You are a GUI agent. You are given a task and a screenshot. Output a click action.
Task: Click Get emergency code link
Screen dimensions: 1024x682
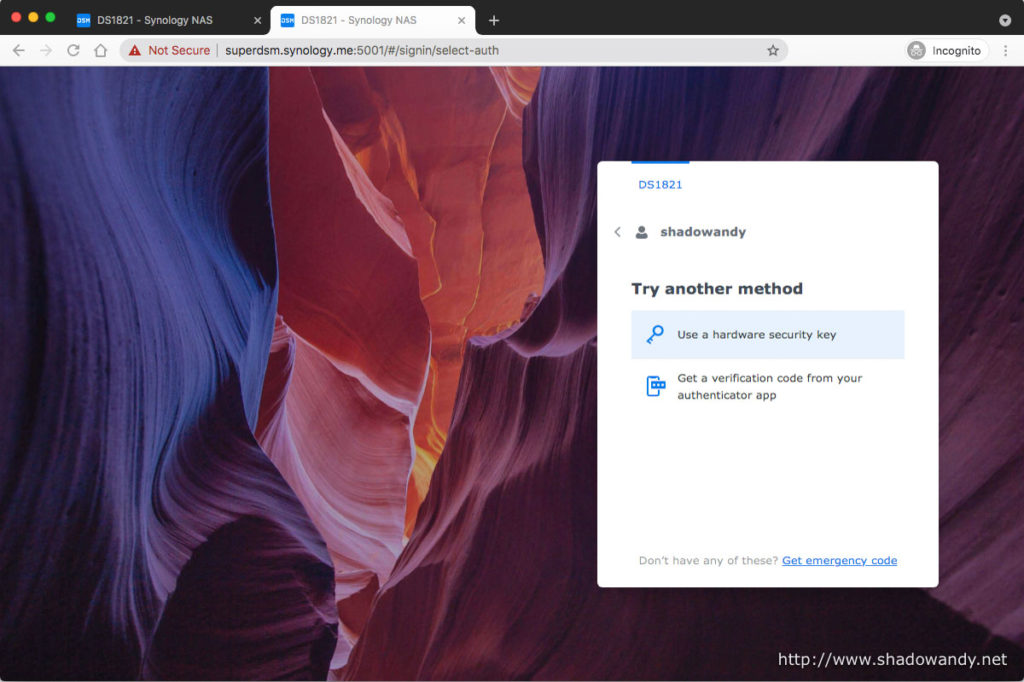[x=839, y=561]
